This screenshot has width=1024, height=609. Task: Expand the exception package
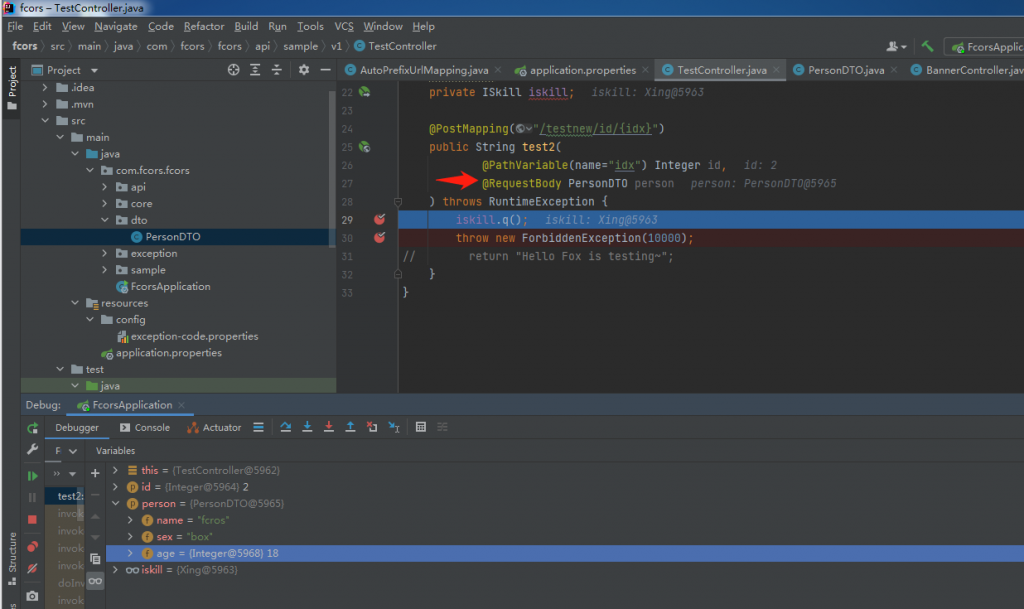pos(104,253)
